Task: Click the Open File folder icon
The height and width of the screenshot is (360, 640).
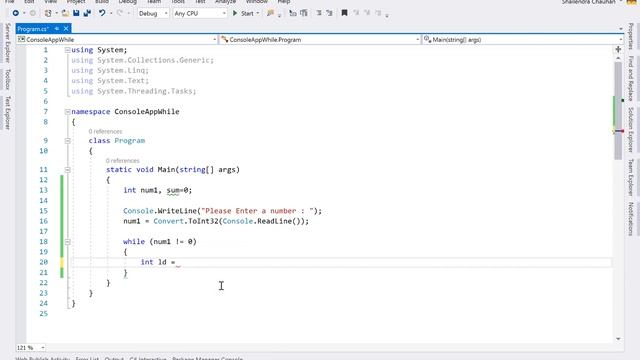Action: pos(65,13)
